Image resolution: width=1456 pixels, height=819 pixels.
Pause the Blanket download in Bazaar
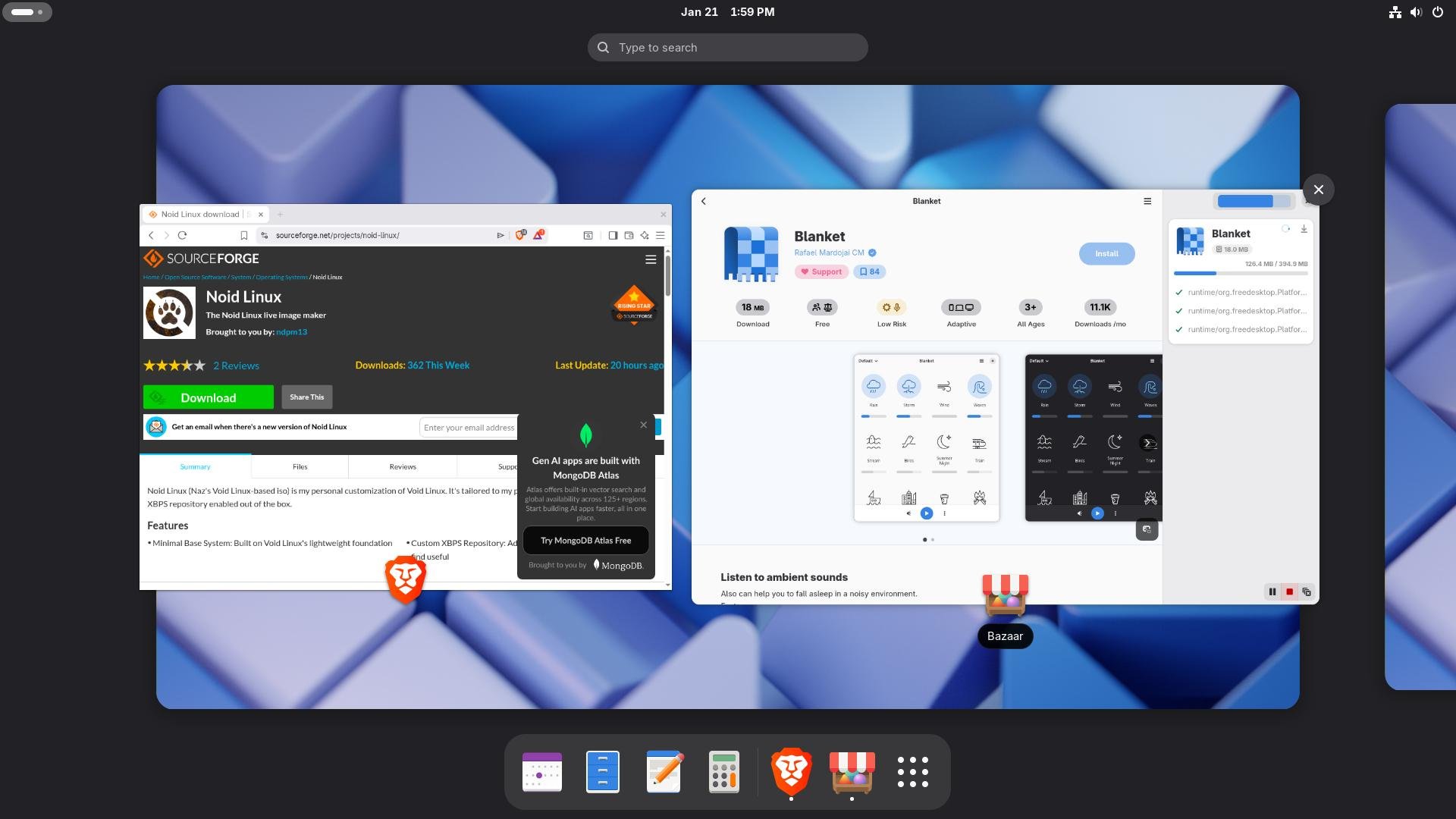[x=1272, y=591]
